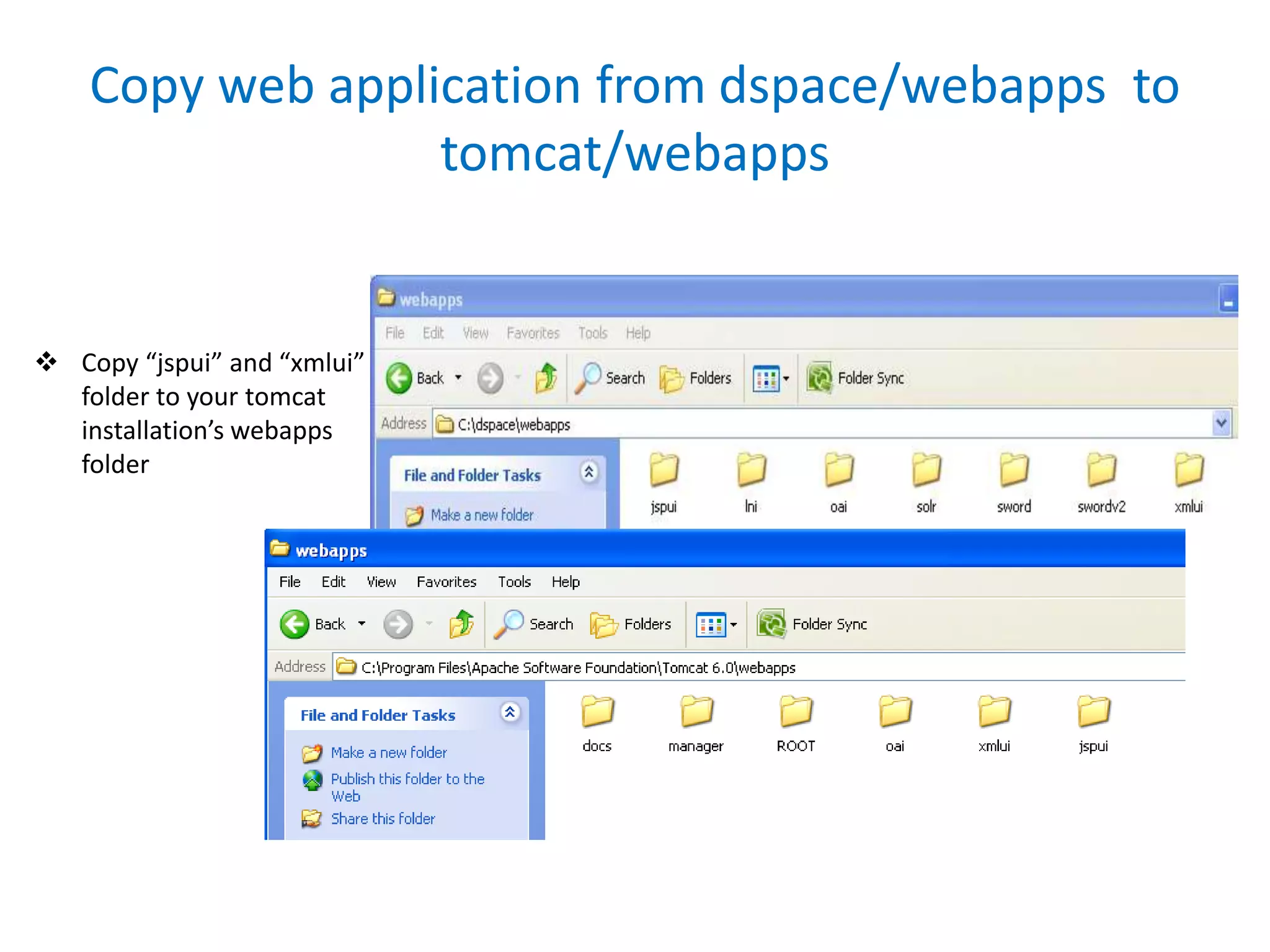Select oai folder in Tomcat webapps window
1270x952 pixels.
point(895,723)
